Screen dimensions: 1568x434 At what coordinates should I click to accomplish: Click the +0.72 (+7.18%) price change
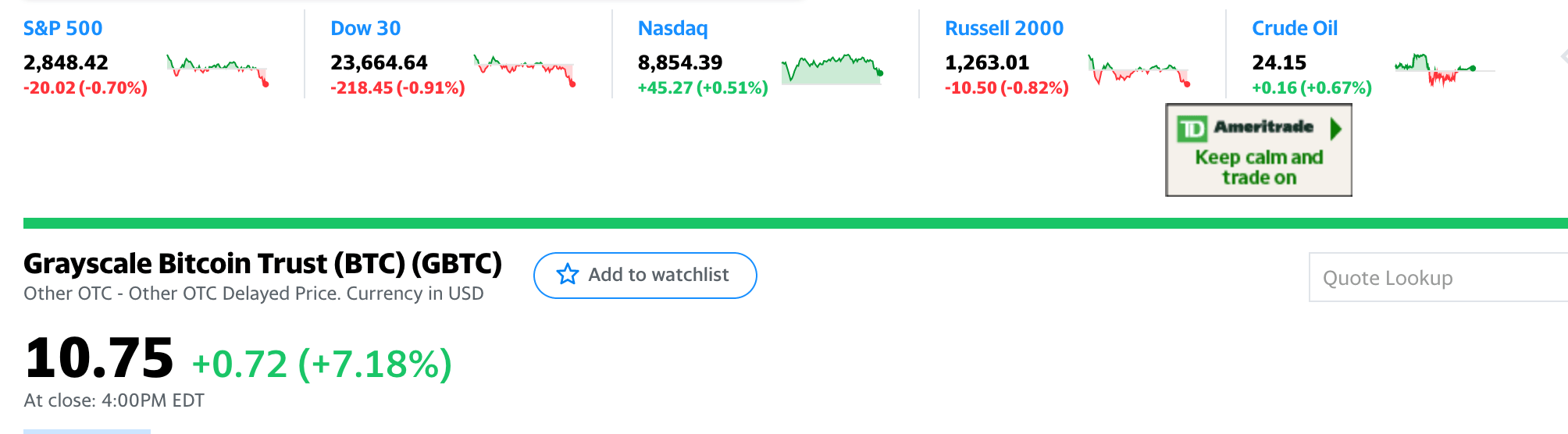tap(322, 364)
